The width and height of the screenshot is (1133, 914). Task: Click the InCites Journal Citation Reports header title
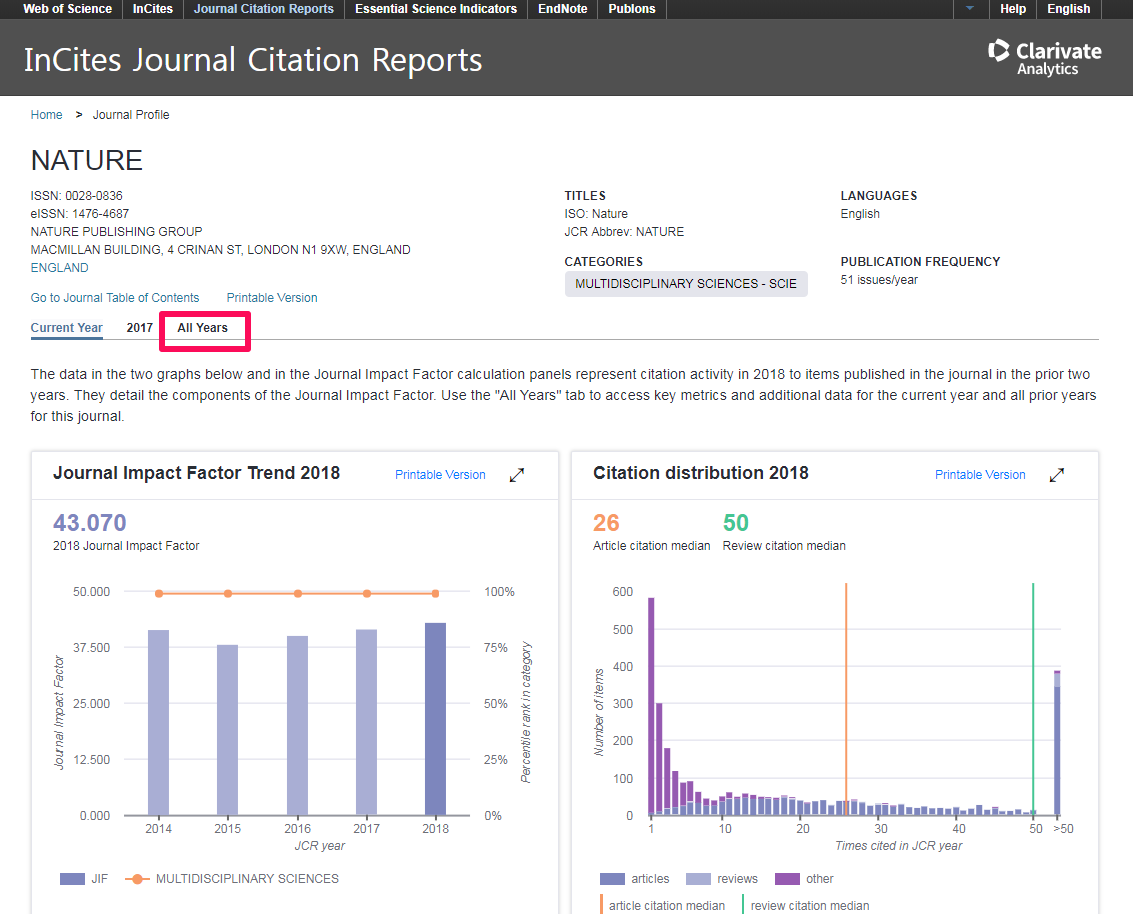click(x=253, y=60)
